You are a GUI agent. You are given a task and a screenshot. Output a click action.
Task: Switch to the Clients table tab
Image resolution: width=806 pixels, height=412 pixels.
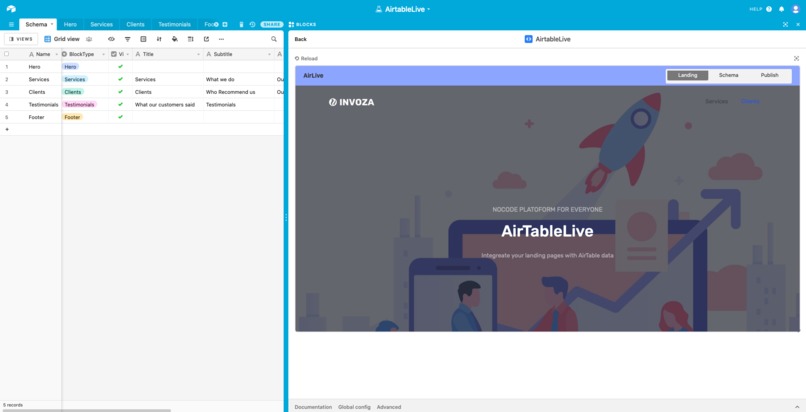point(135,25)
